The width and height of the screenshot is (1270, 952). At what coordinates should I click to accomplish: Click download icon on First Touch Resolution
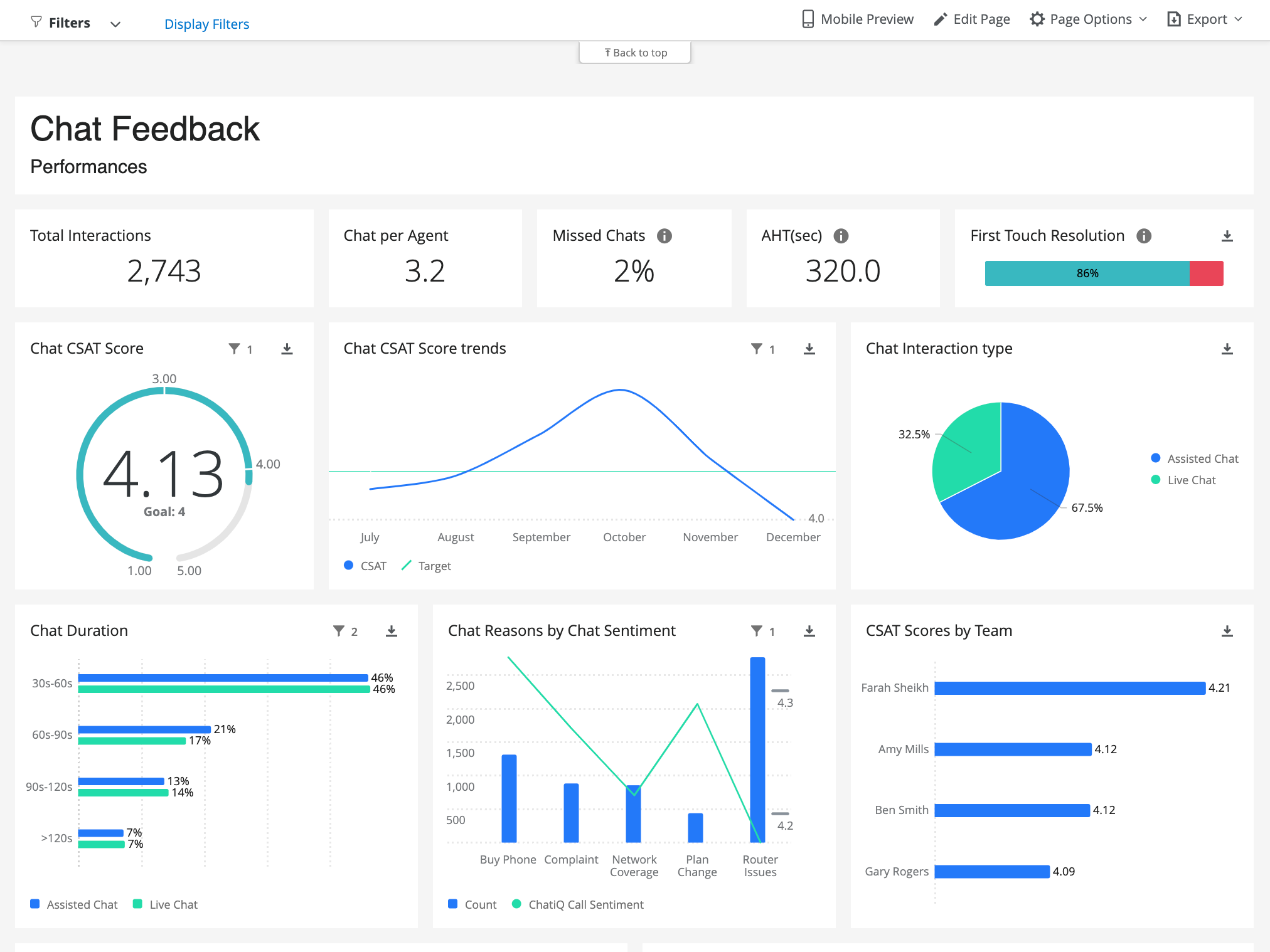pos(1227,236)
